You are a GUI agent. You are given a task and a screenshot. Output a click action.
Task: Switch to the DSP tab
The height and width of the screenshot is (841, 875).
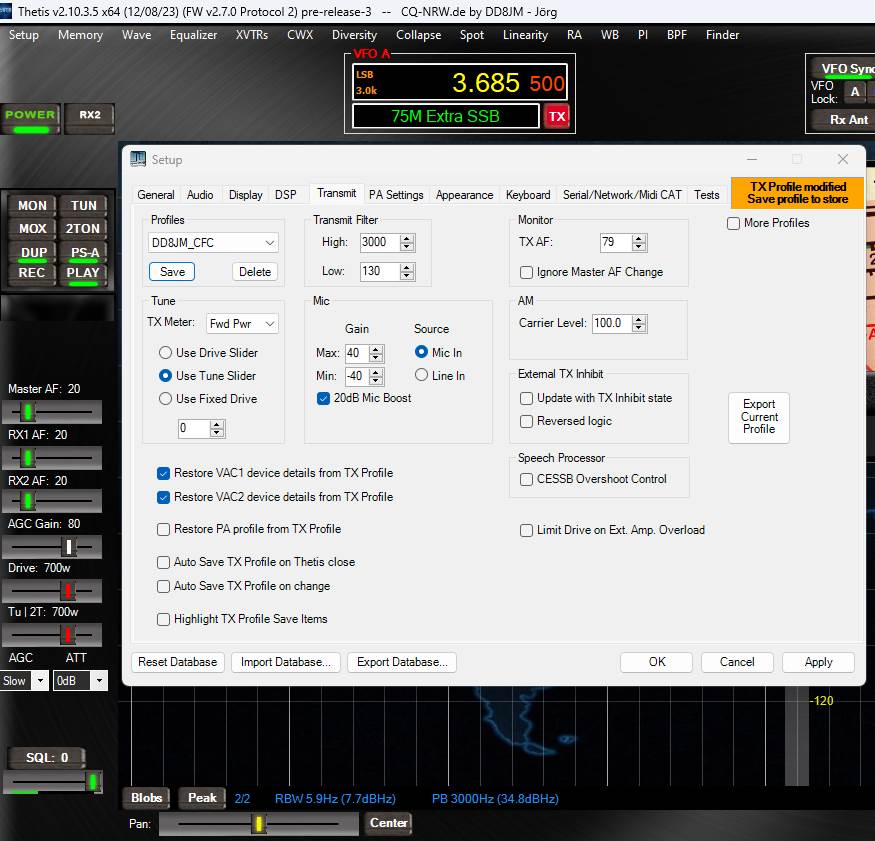click(x=286, y=195)
